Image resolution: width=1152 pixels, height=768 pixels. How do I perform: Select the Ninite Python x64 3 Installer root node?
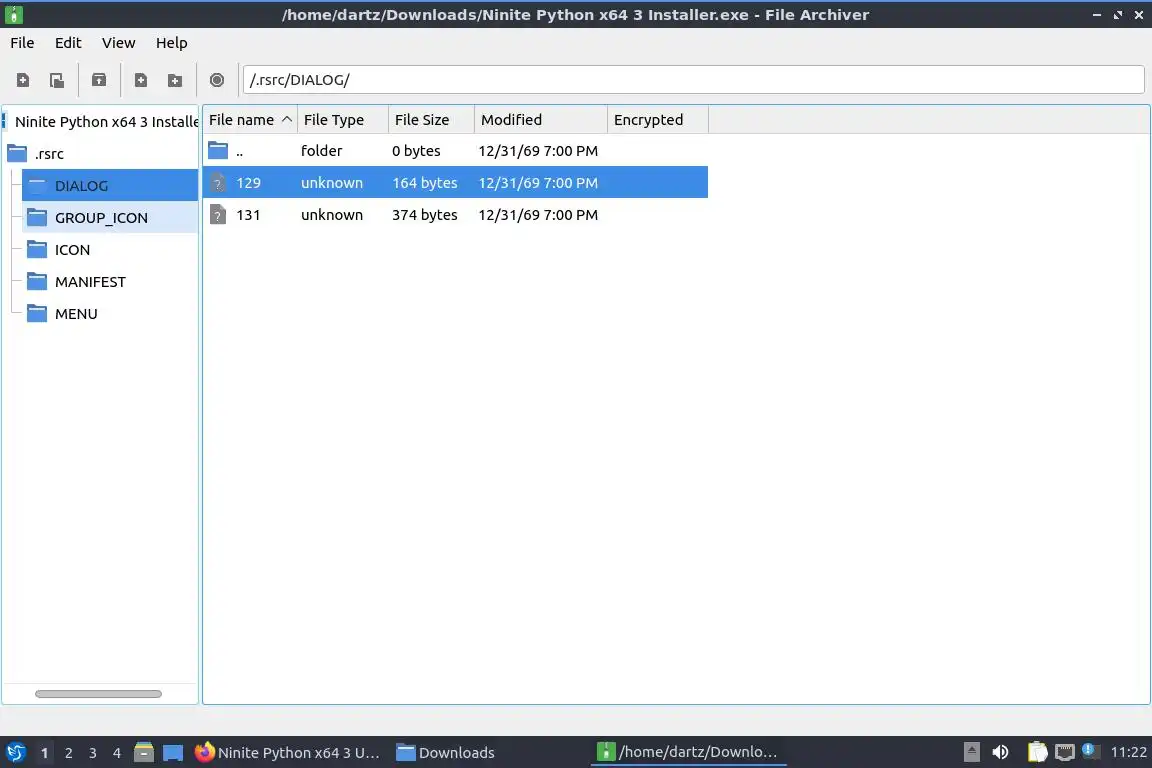tap(107, 121)
